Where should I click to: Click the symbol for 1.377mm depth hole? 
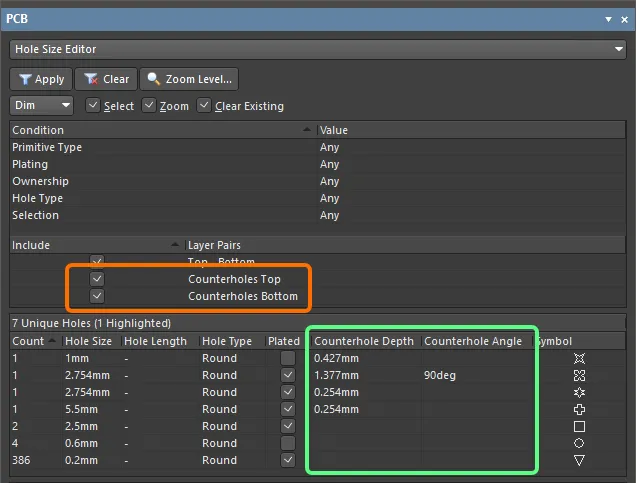click(x=579, y=375)
